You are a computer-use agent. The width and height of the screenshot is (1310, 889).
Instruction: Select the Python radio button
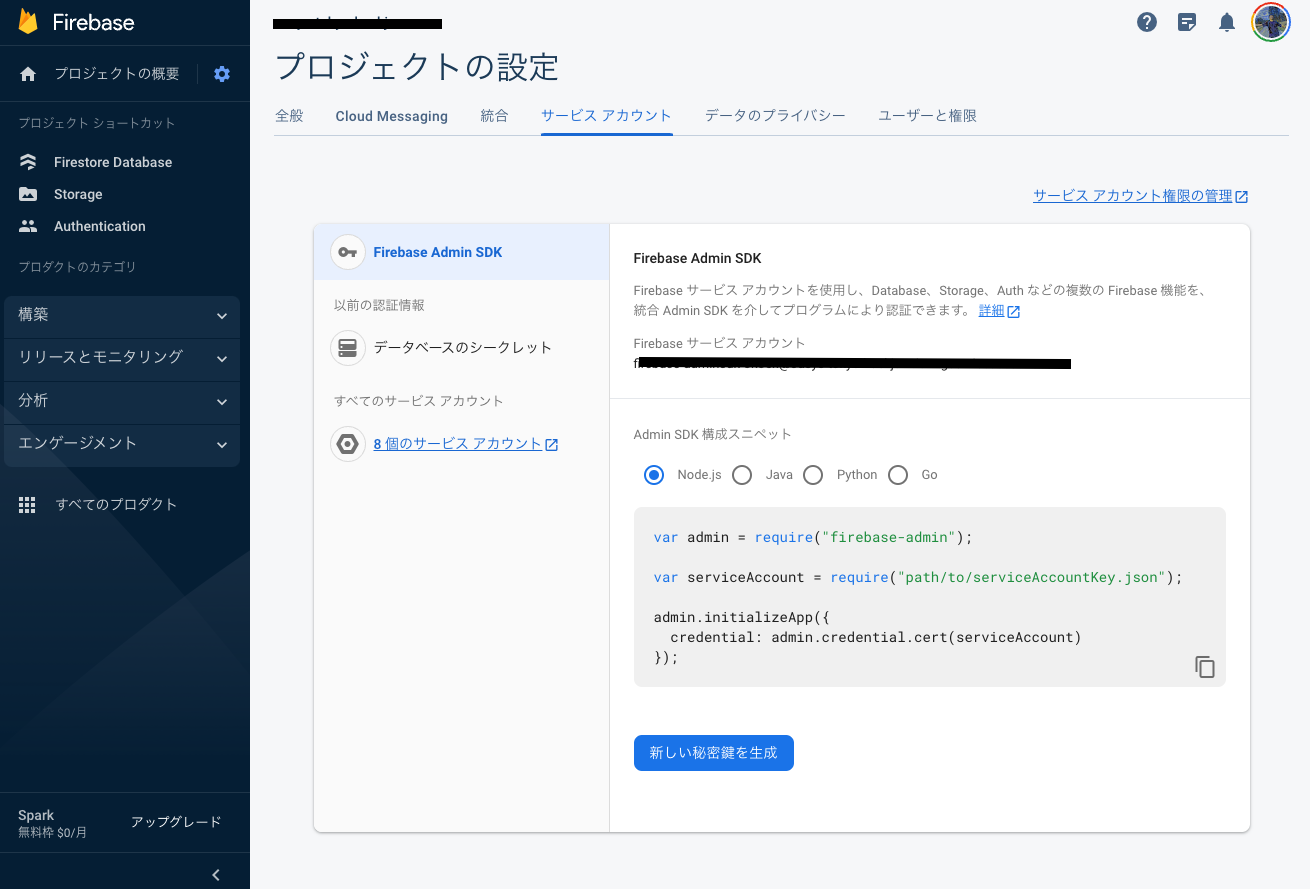[813, 475]
